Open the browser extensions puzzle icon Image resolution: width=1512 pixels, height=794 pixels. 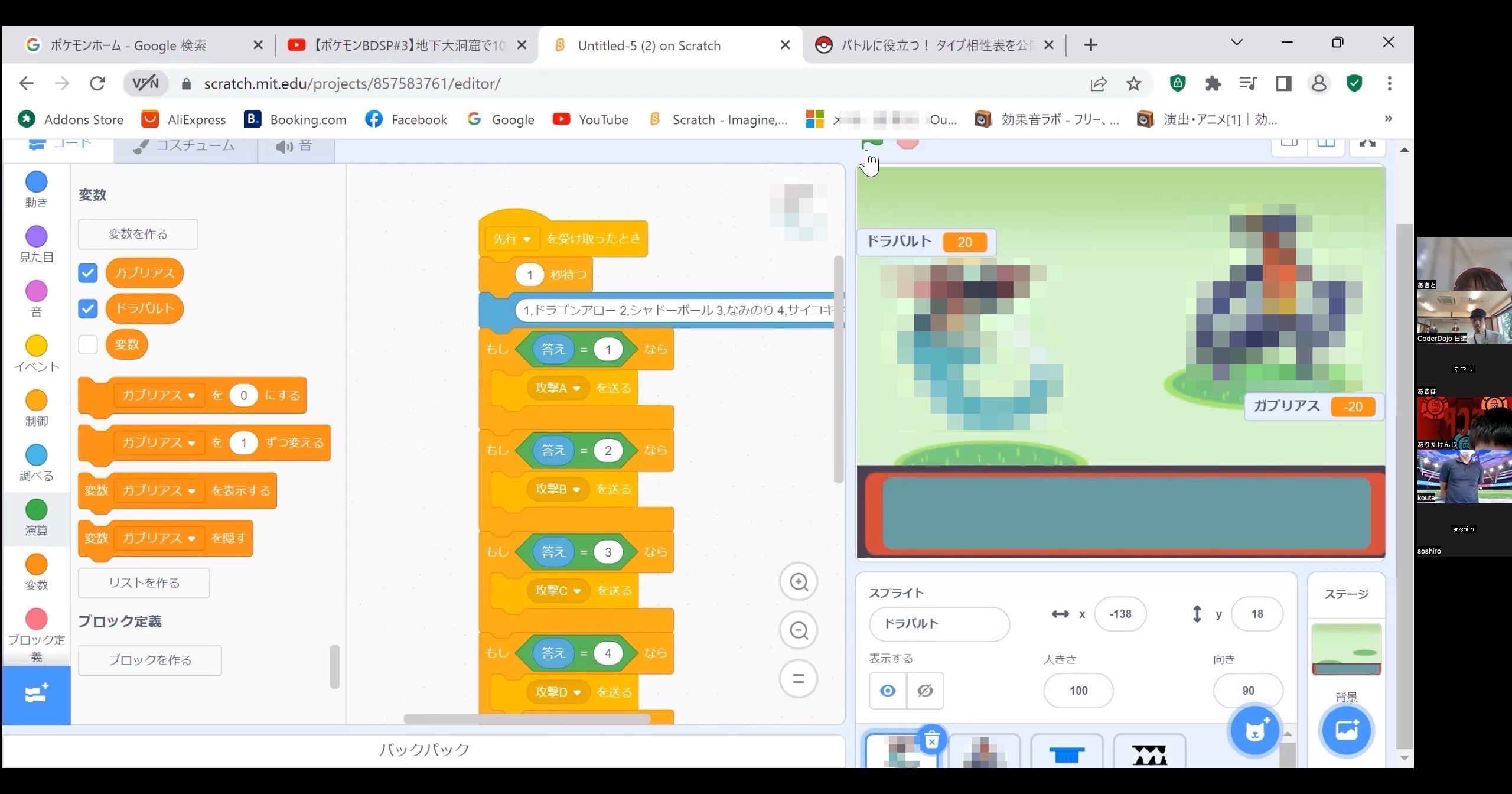(x=1213, y=83)
